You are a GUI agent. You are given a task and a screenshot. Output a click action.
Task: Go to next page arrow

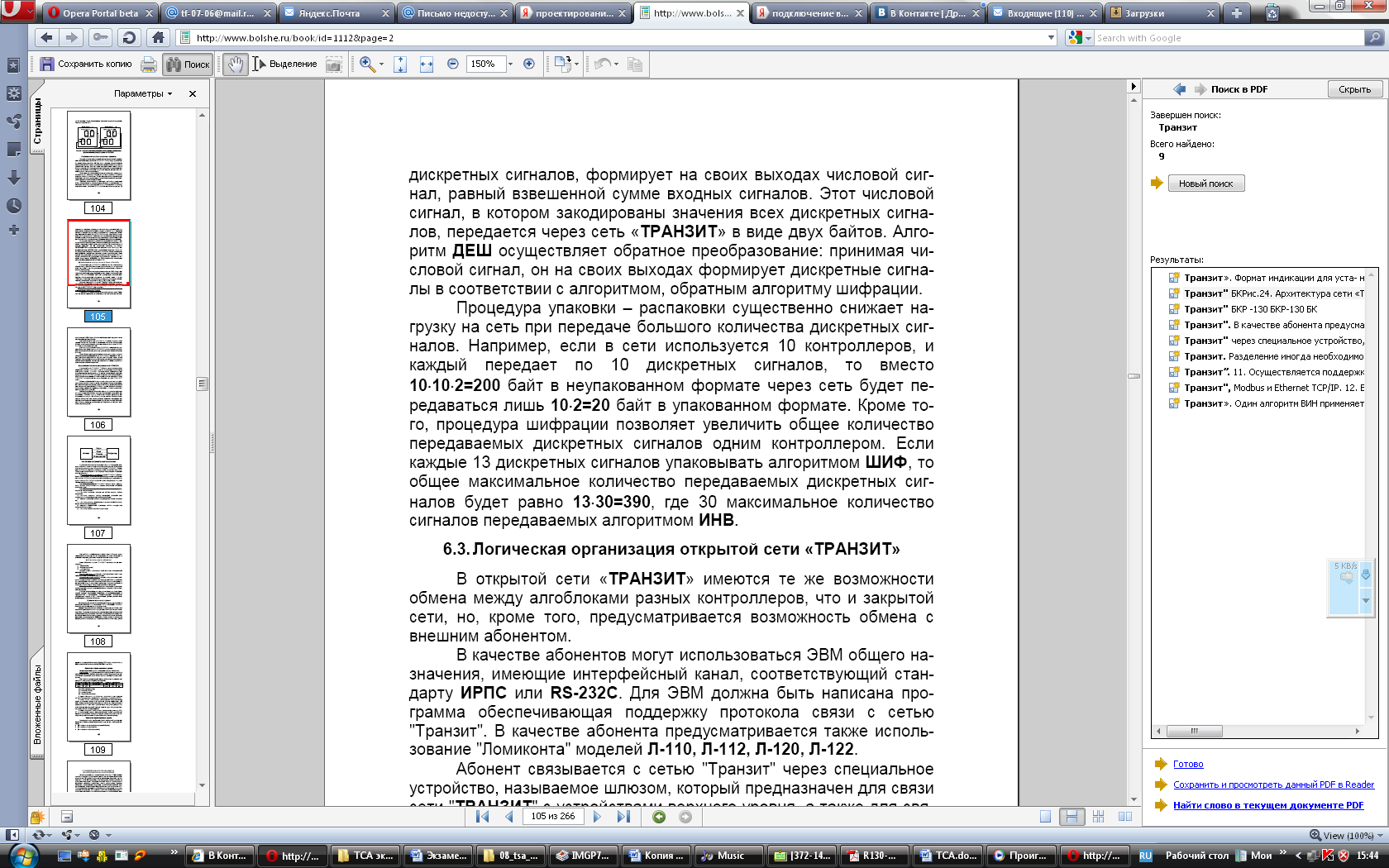pyautogui.click(x=597, y=817)
